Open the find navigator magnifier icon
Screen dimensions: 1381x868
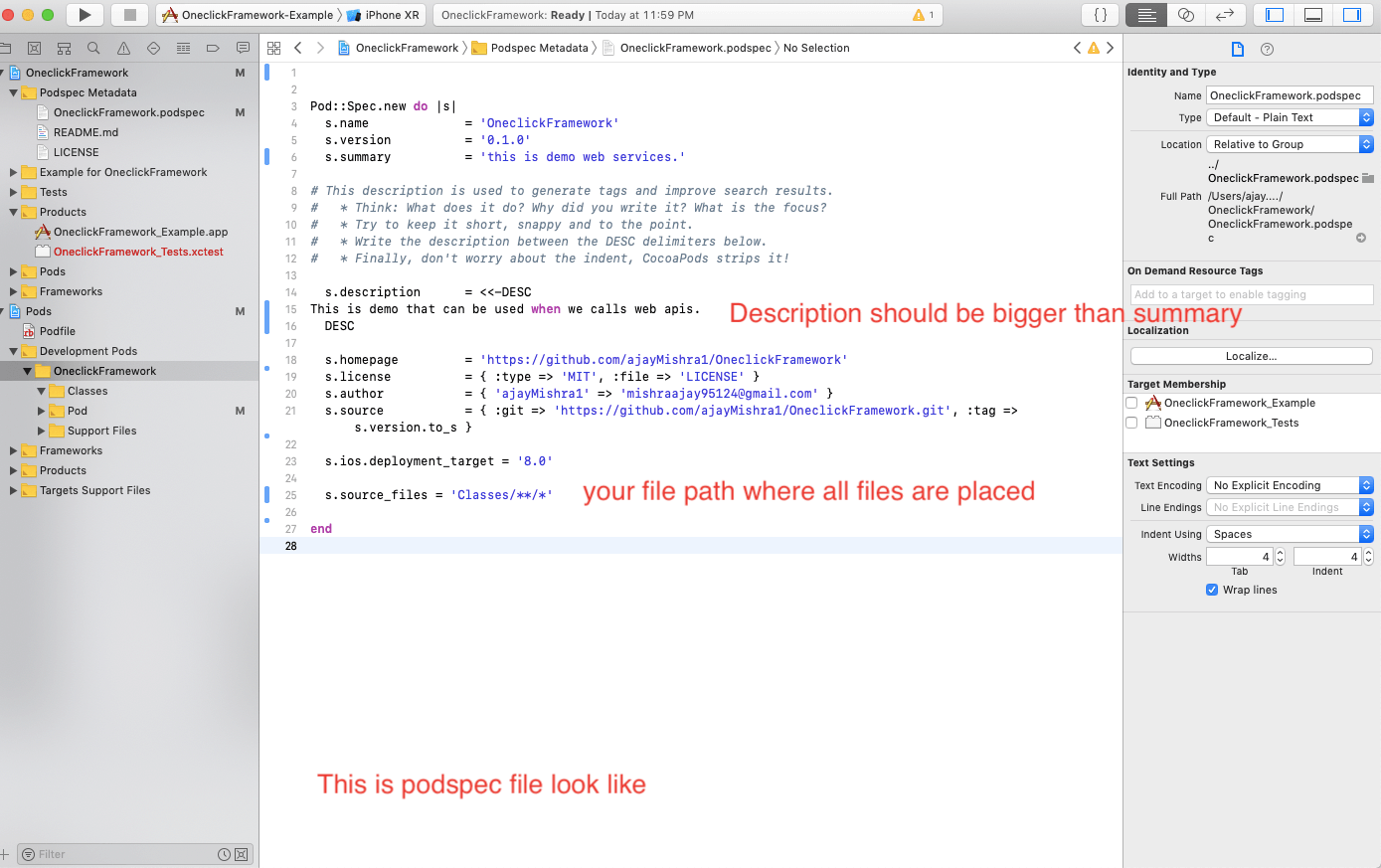(x=93, y=48)
